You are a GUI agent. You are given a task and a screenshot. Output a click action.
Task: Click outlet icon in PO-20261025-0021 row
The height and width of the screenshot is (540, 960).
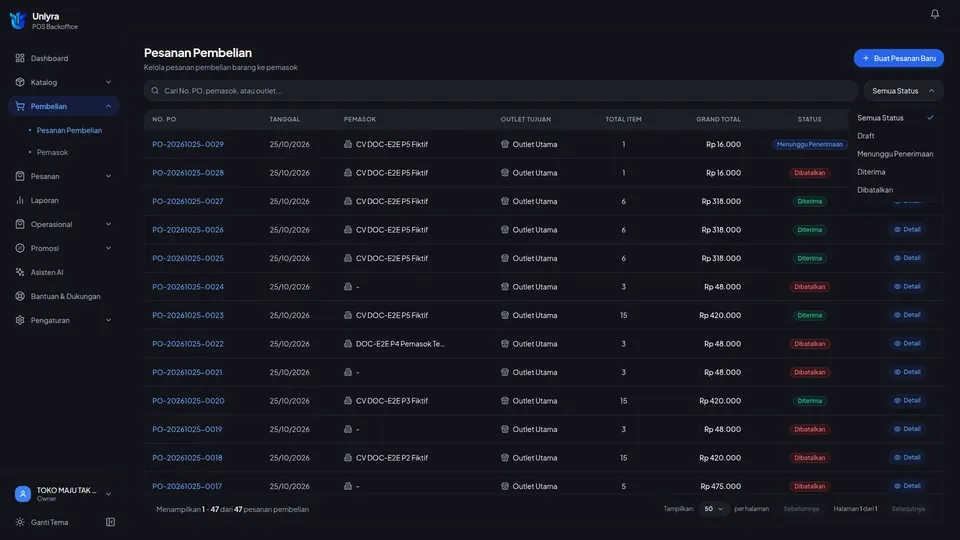coord(504,372)
